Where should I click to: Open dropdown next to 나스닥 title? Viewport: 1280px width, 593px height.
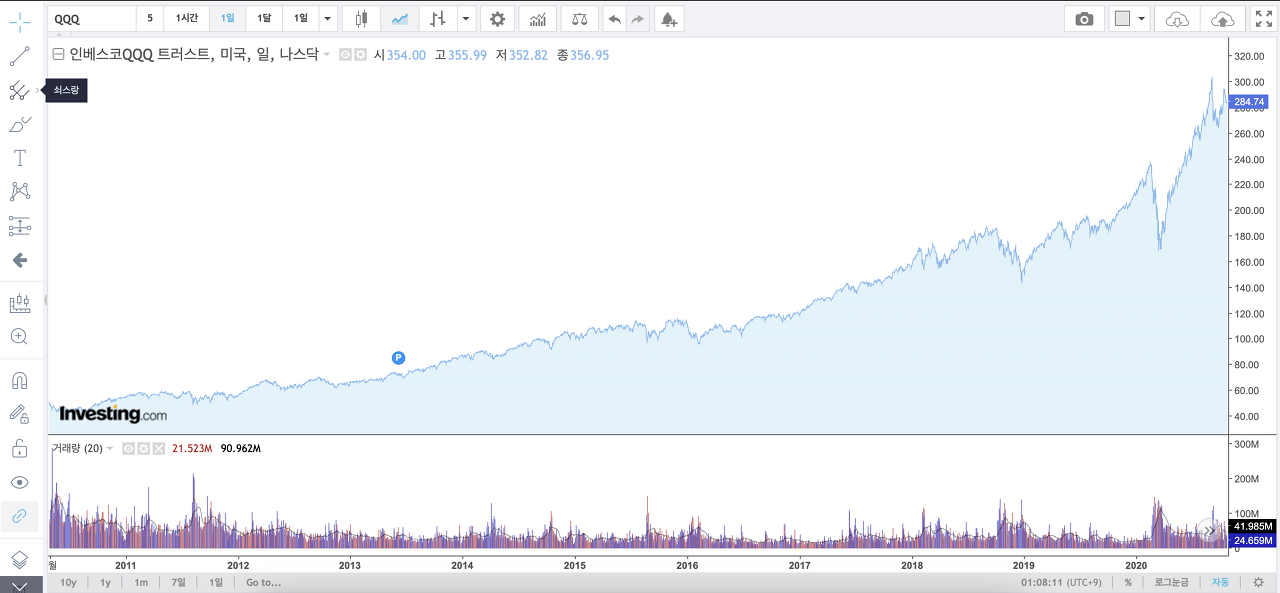(x=326, y=55)
